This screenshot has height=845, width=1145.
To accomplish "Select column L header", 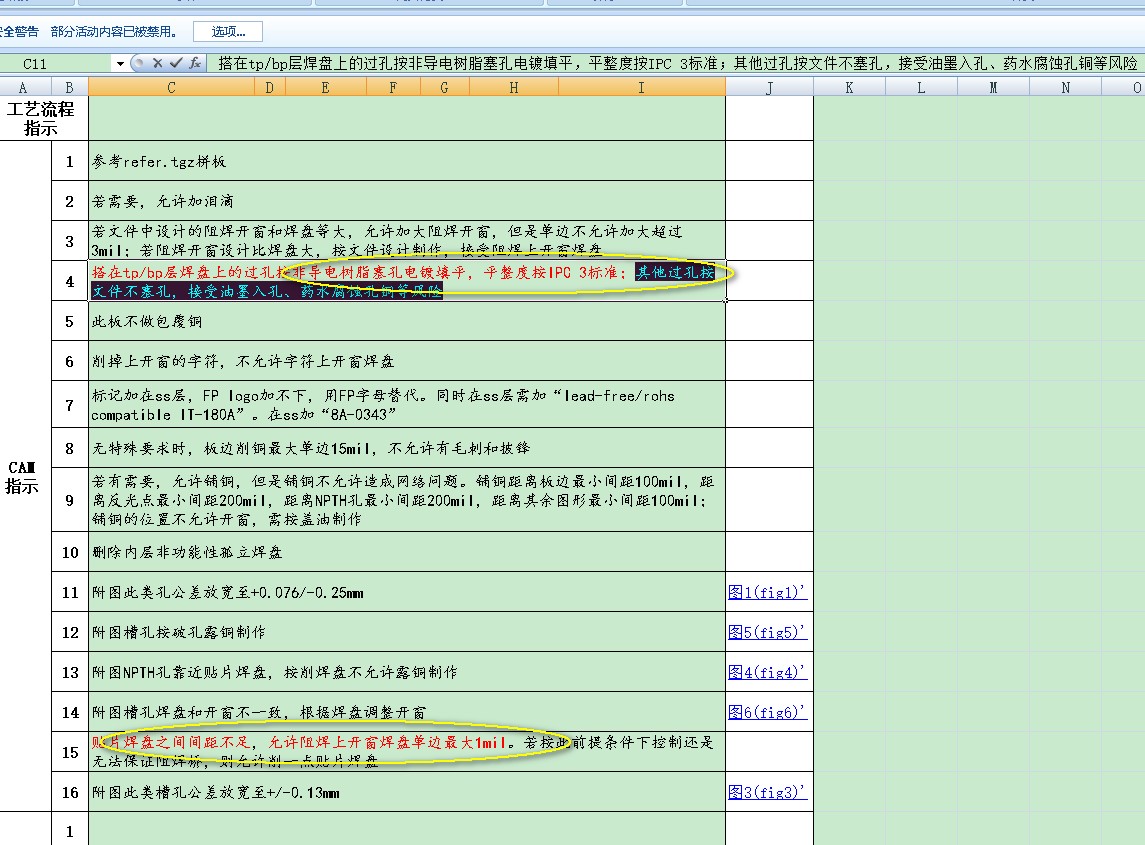I will [921, 88].
